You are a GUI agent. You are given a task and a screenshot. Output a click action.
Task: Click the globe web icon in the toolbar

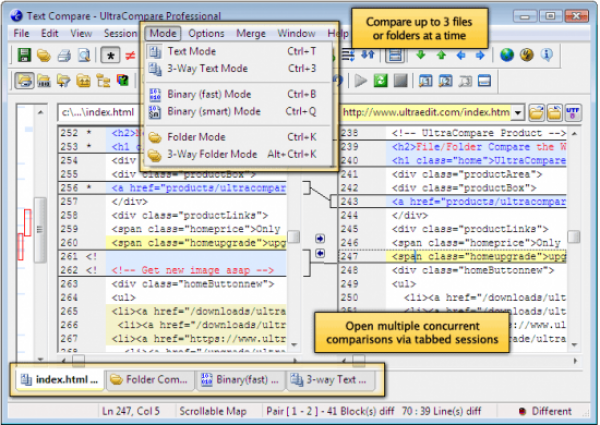click(x=507, y=56)
